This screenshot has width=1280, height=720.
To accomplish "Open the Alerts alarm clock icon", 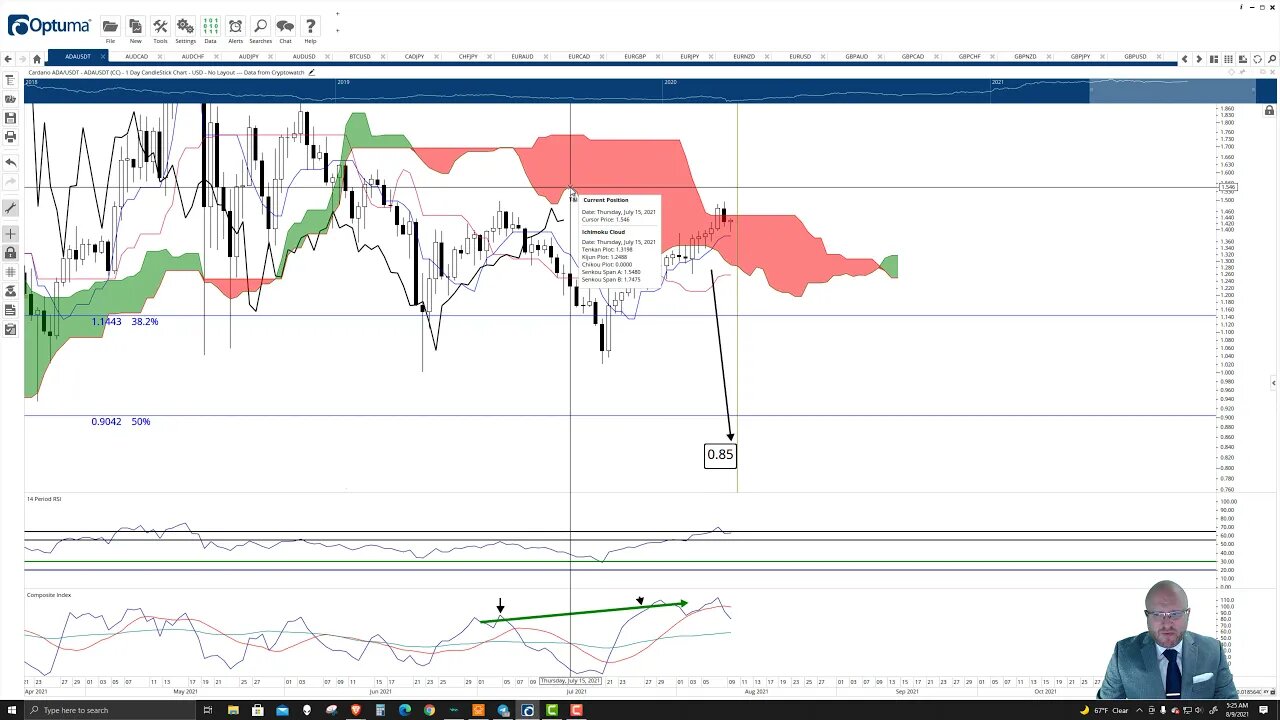I will [x=235, y=27].
